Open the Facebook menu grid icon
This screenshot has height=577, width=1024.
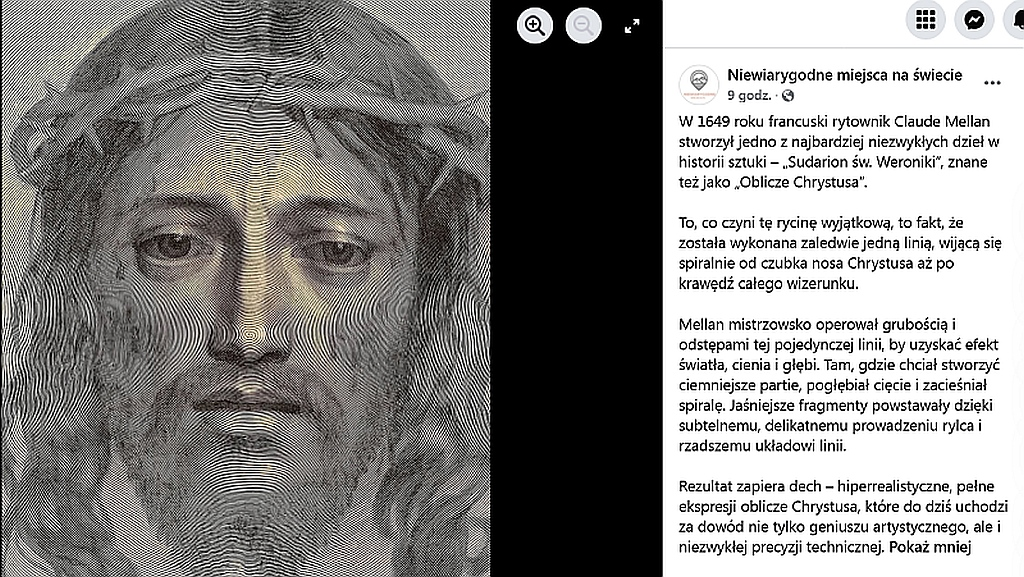pos(925,20)
